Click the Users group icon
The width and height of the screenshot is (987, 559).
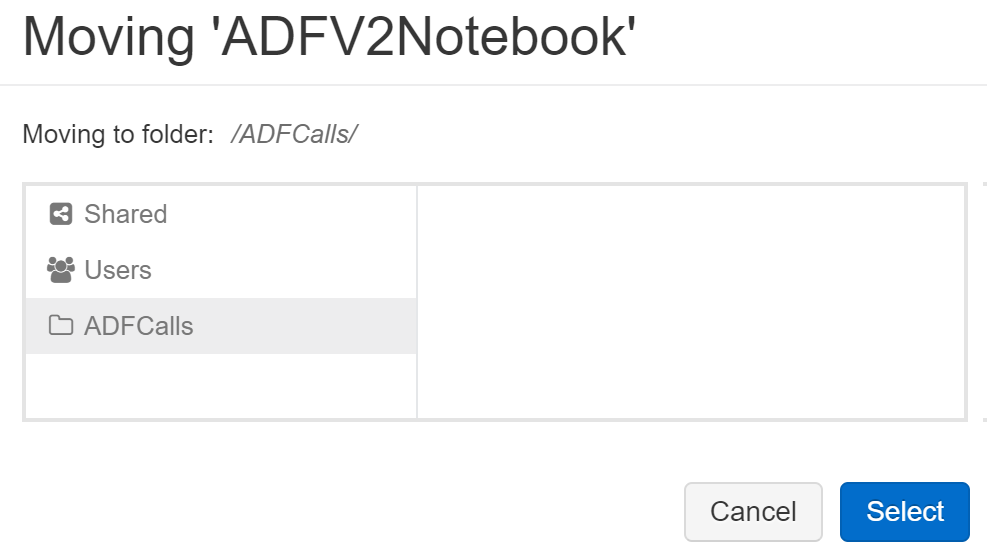pos(60,270)
